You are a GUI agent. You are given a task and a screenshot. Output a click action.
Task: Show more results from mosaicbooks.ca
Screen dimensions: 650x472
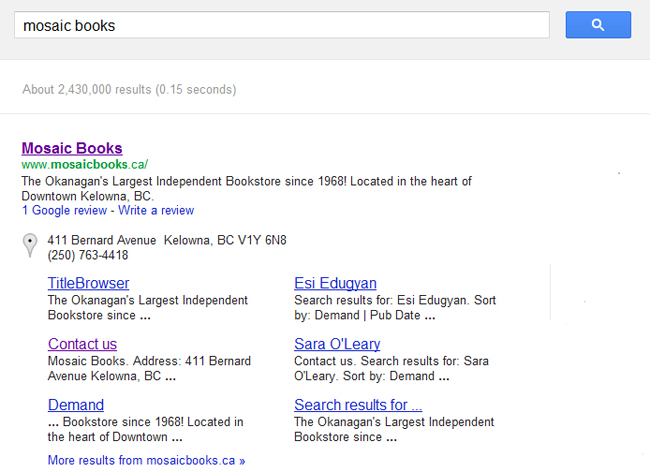tap(146, 461)
